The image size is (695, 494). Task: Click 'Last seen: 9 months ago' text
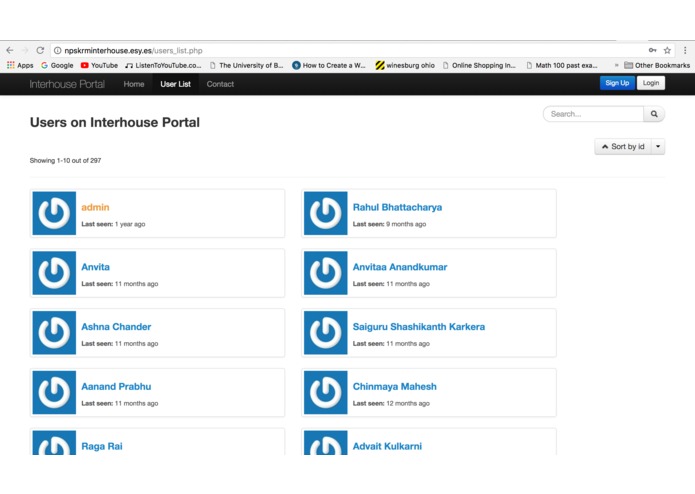coord(389,224)
